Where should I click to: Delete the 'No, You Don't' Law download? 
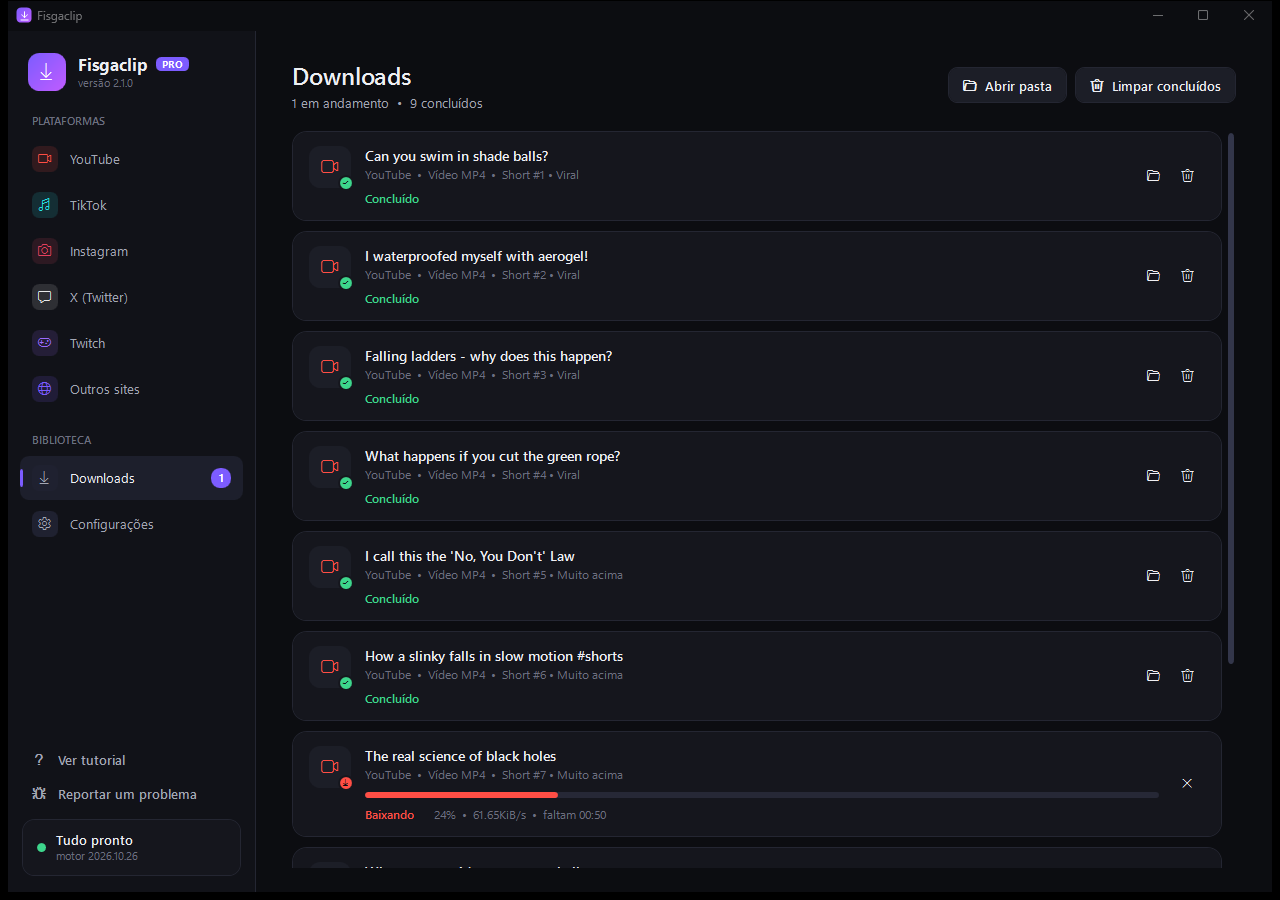click(x=1187, y=575)
